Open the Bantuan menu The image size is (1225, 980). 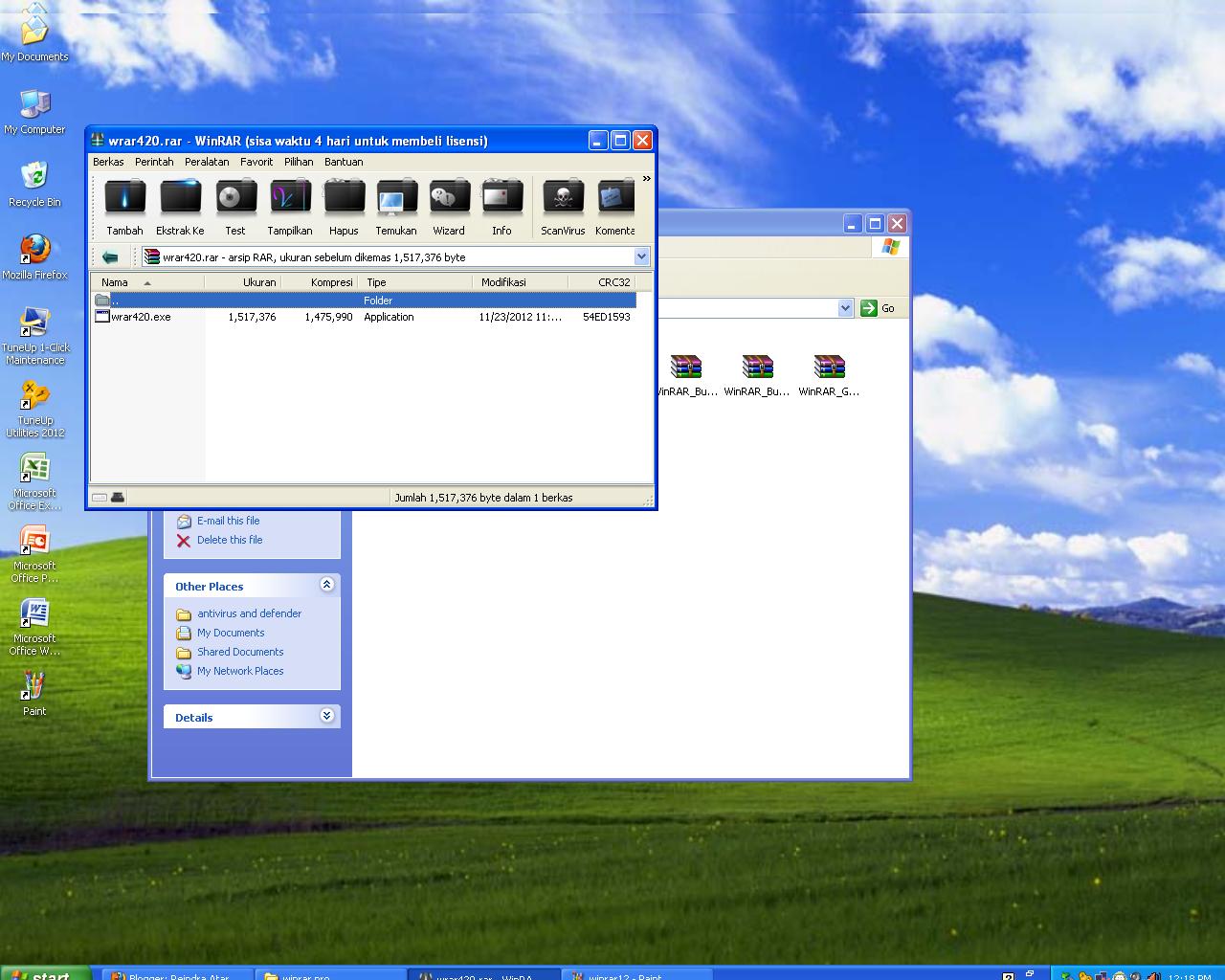coord(344,162)
